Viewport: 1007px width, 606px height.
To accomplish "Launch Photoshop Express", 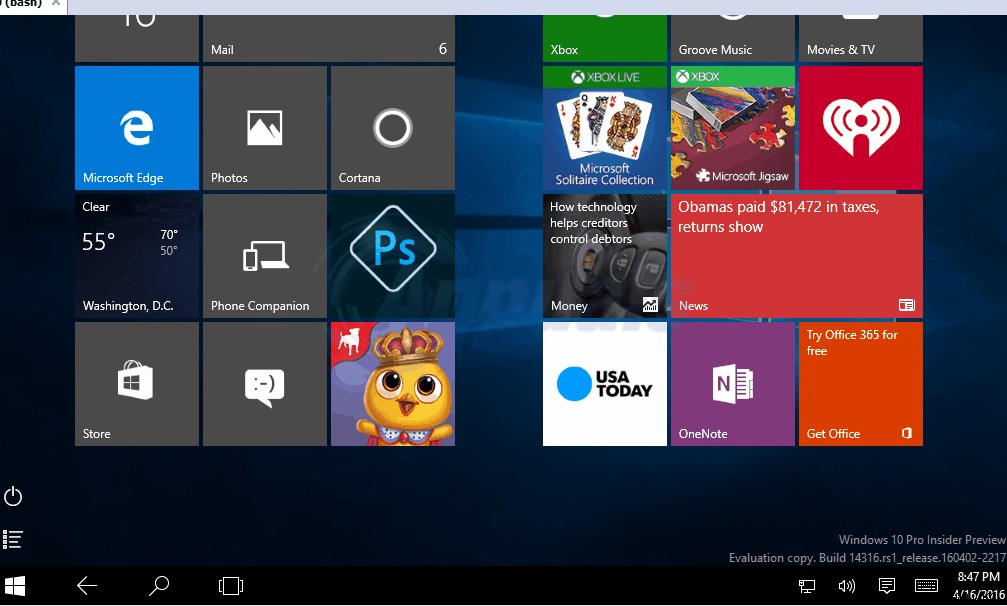I will tap(392, 255).
